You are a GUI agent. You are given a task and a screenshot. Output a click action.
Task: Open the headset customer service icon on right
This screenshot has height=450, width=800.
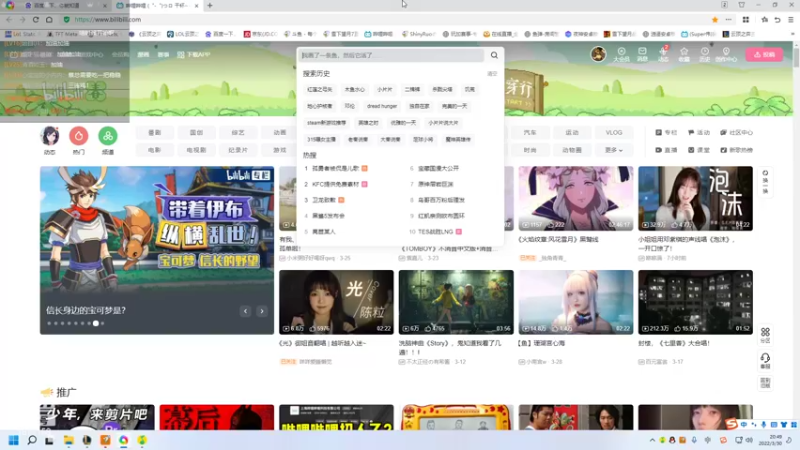[765, 360]
